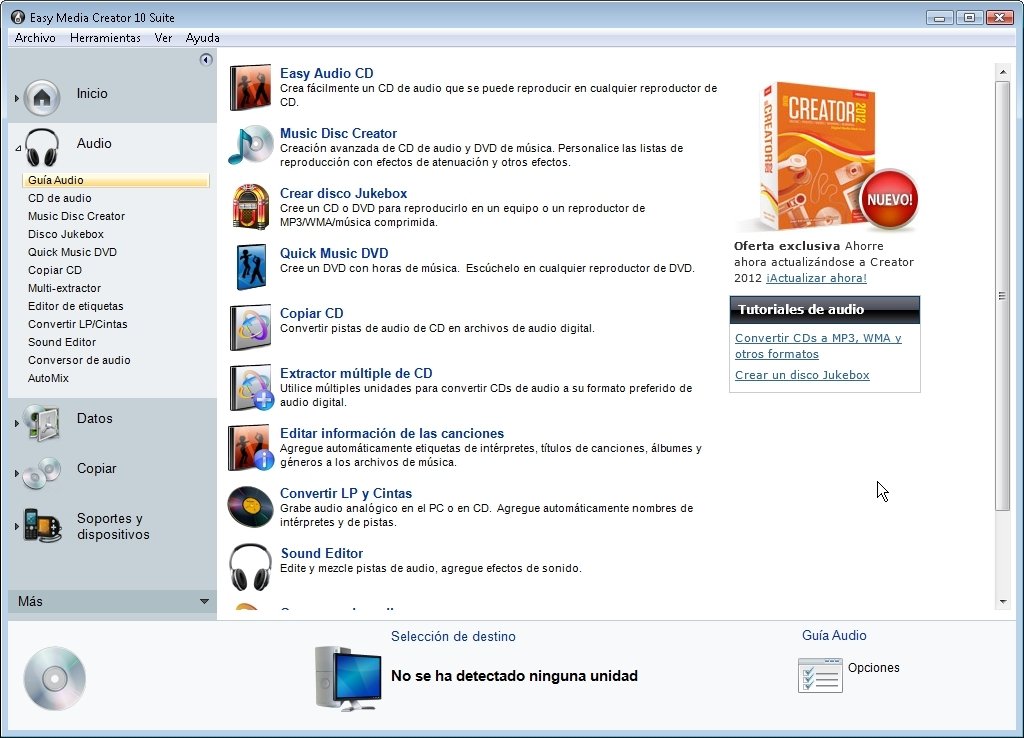Open the Más dropdown
Image resolution: width=1024 pixels, height=738 pixels.
click(112, 601)
